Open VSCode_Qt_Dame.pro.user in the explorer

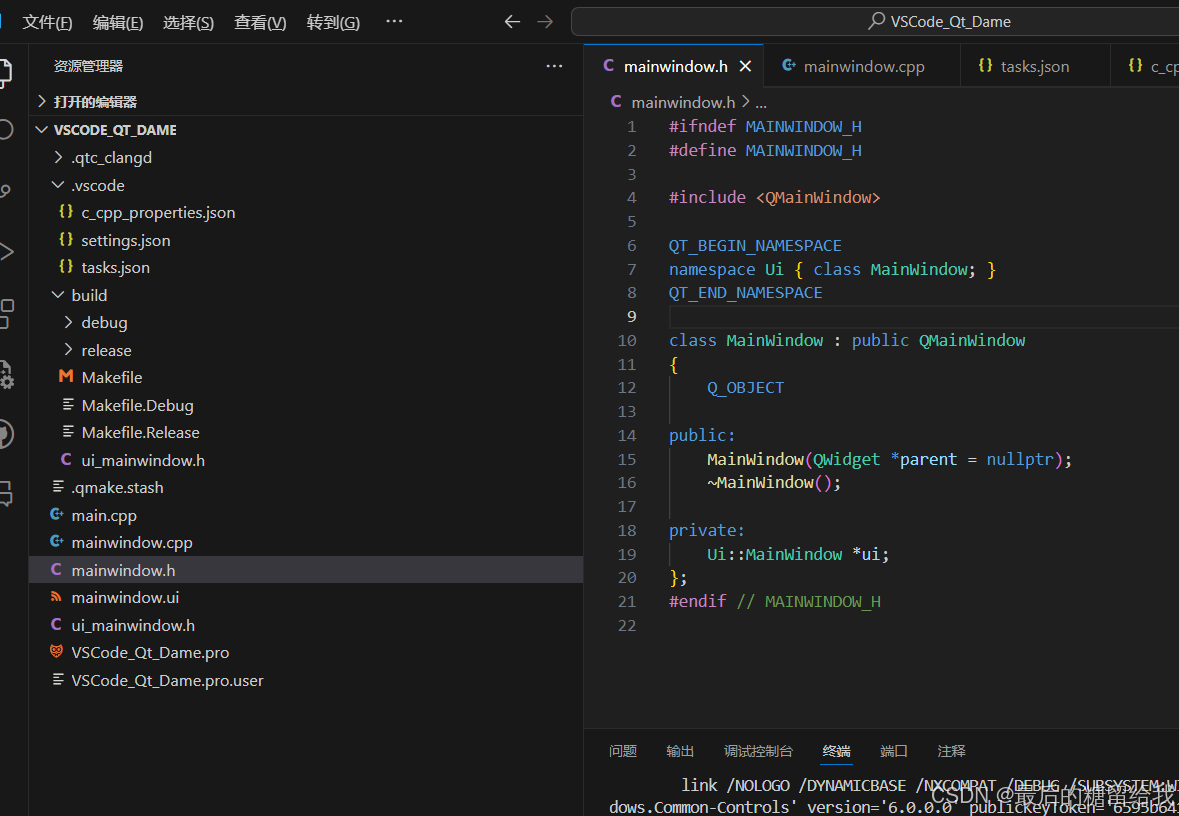(x=306, y=680)
